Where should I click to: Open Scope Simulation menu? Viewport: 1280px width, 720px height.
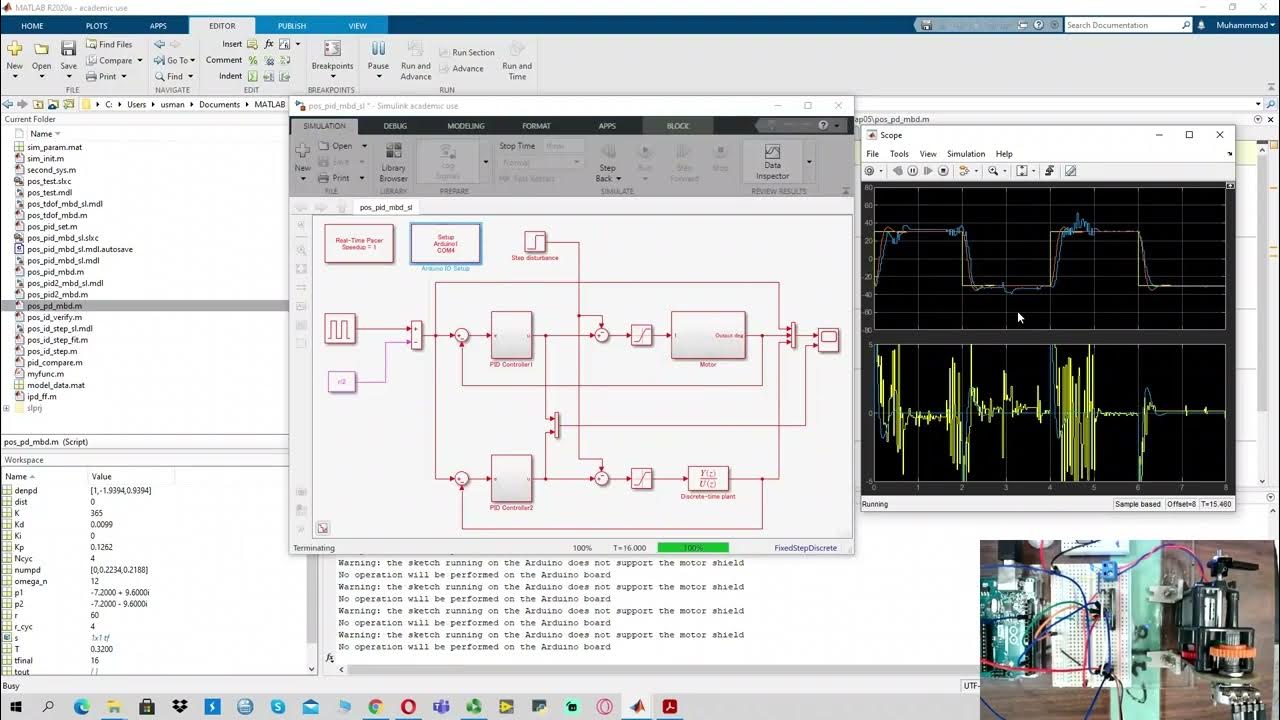click(x=966, y=154)
